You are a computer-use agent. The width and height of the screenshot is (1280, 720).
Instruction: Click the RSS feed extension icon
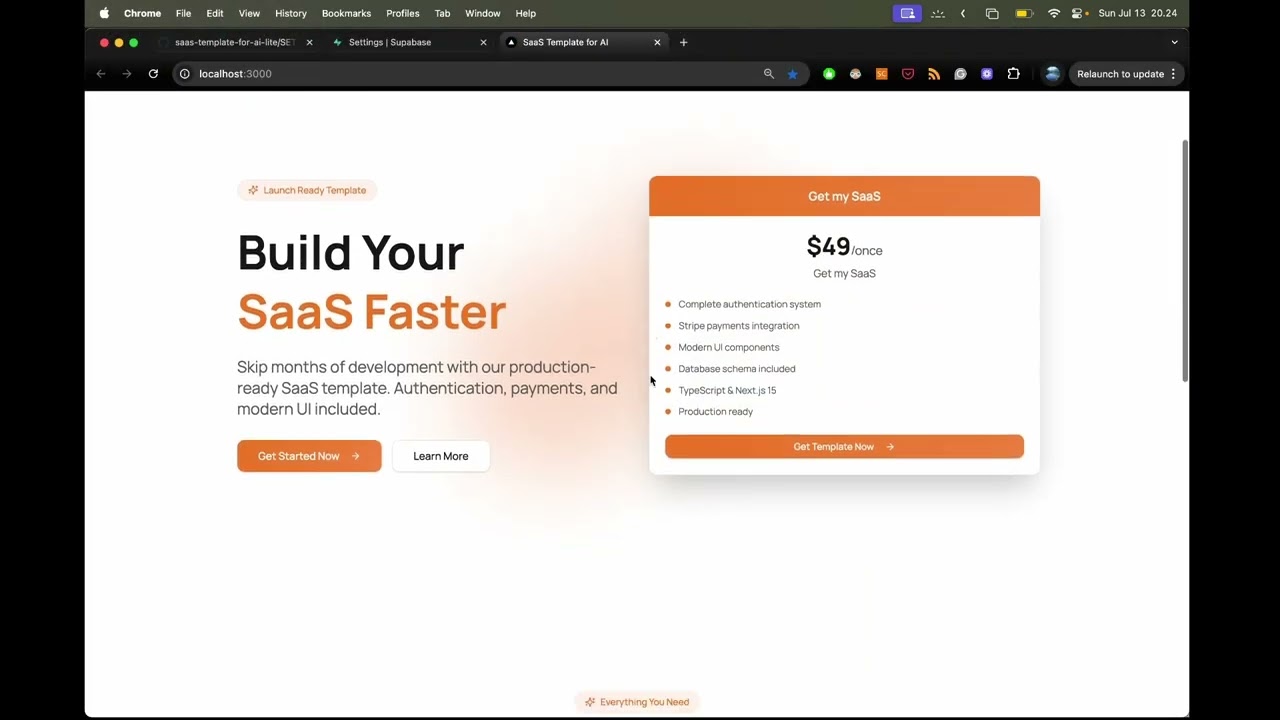pos(934,73)
